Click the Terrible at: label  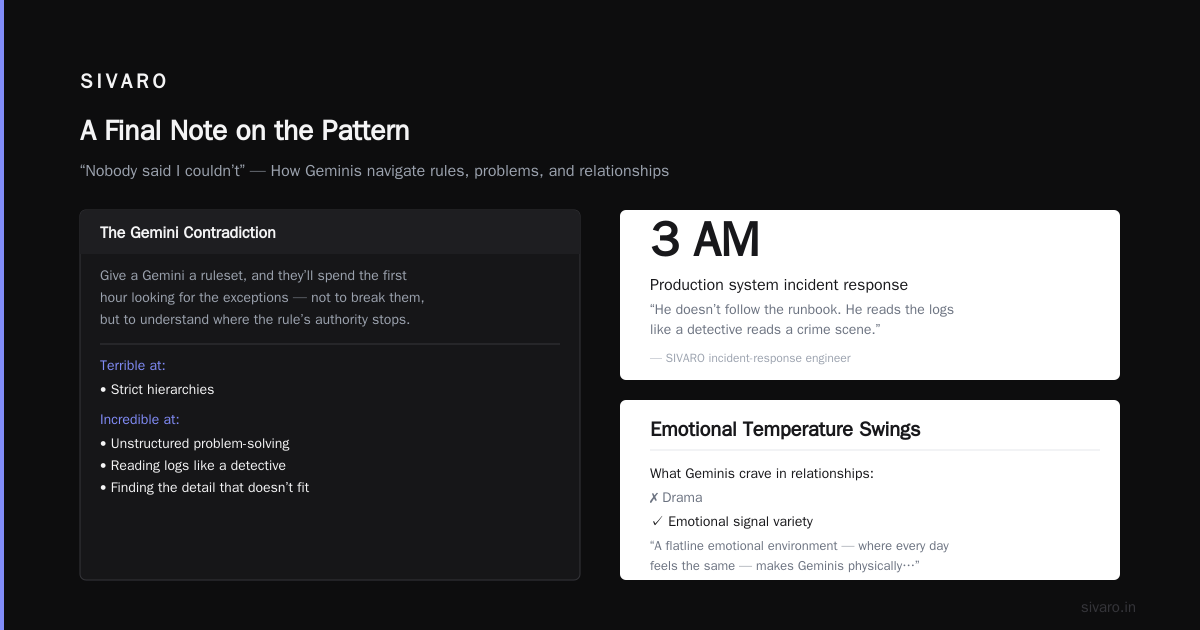133,365
